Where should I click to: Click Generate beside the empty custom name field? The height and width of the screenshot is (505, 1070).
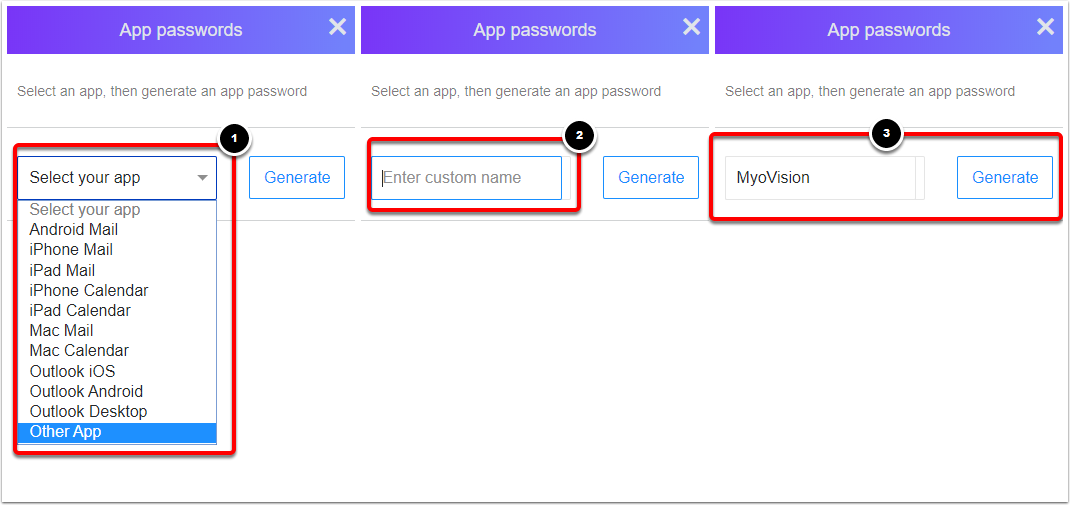651,178
